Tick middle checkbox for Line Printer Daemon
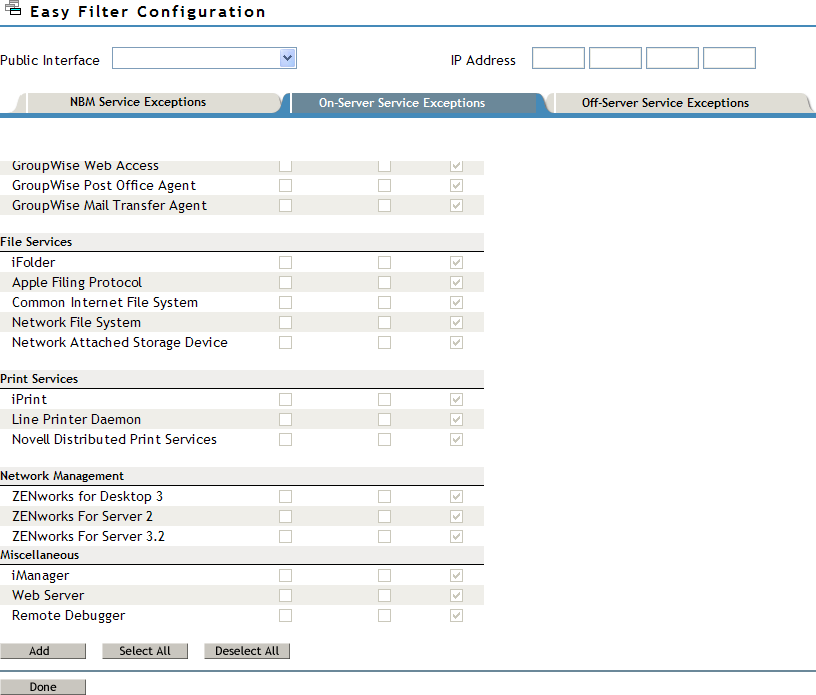This screenshot has height=695, width=816. (385, 419)
